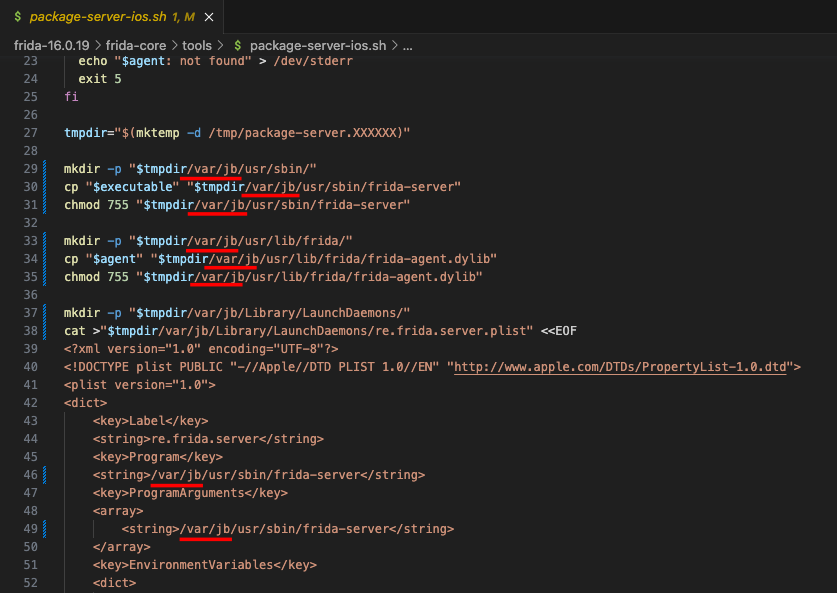Open tools breadcrumb segment
The height and width of the screenshot is (593, 837).
click(x=197, y=46)
